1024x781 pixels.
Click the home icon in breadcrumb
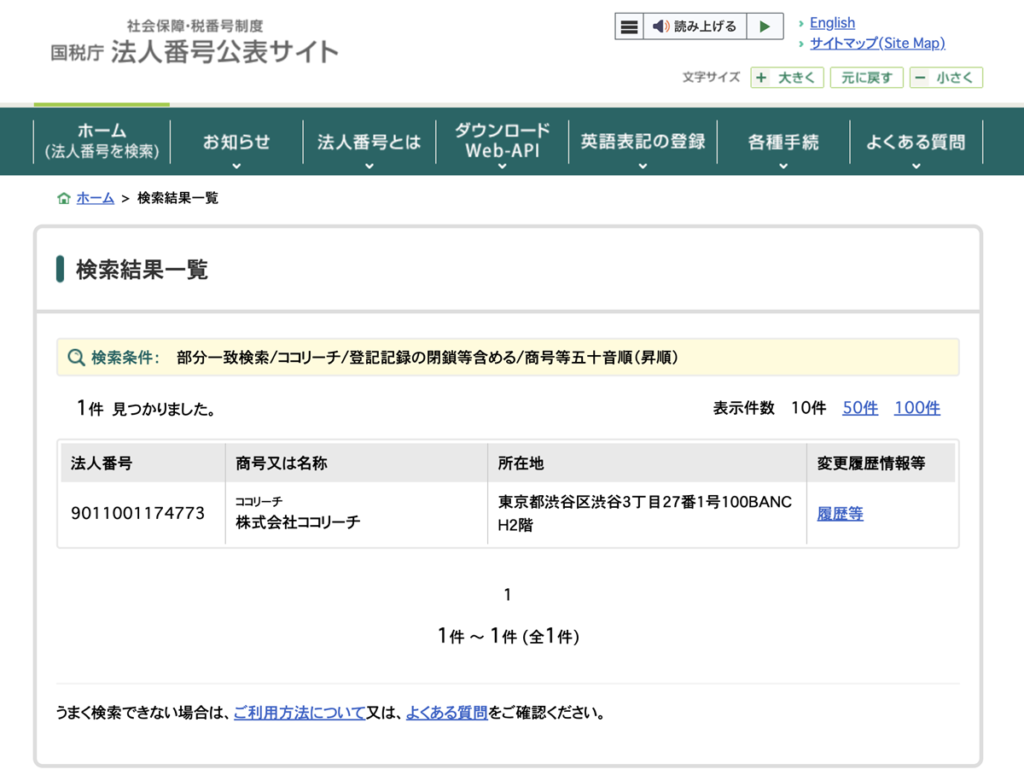tap(64, 198)
